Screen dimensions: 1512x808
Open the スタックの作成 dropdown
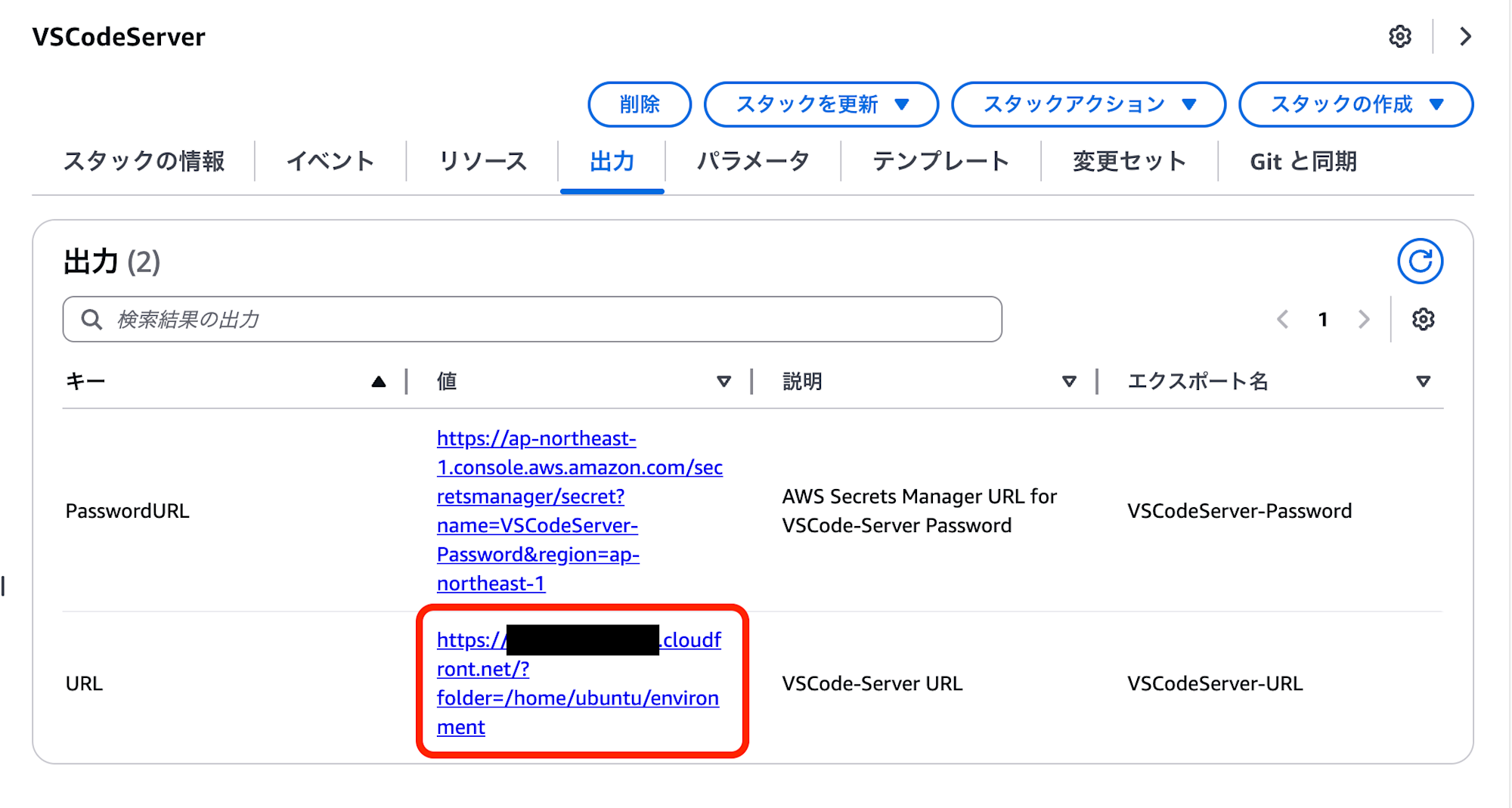(x=1356, y=104)
